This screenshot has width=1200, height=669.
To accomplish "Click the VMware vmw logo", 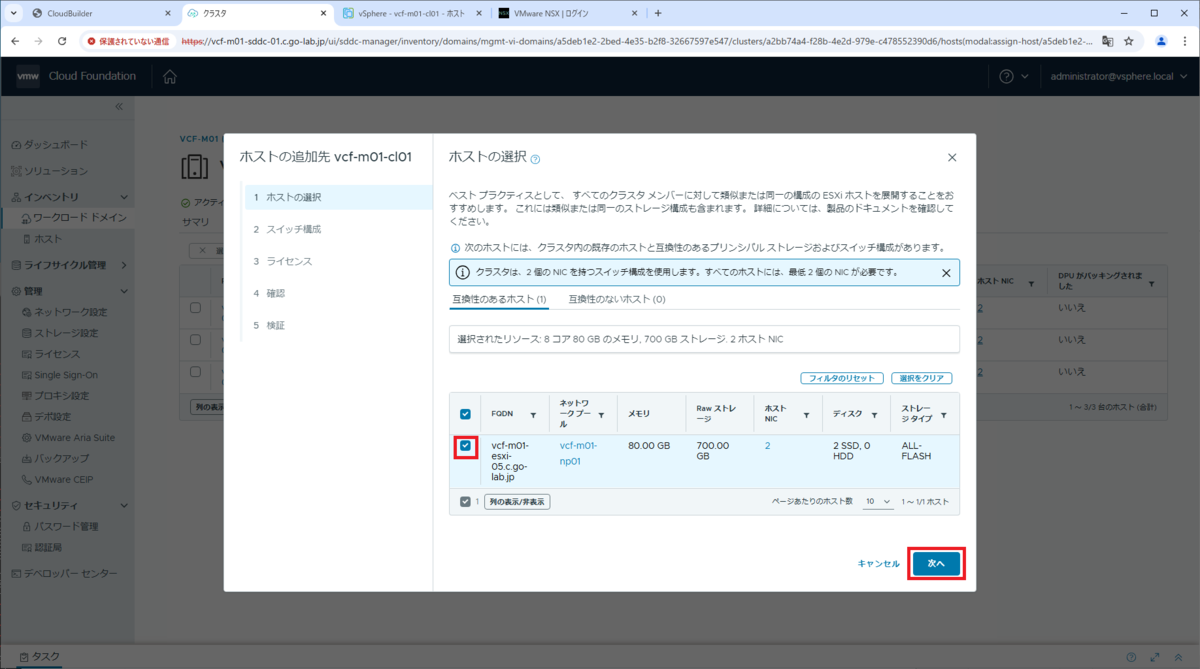I will click(x=28, y=77).
